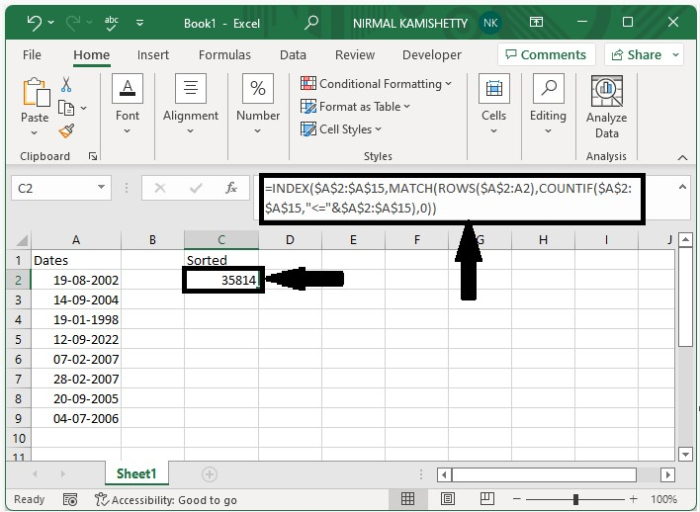Open the Undo history dropdown arrow
The height and width of the screenshot is (512, 700).
[x=51, y=22]
